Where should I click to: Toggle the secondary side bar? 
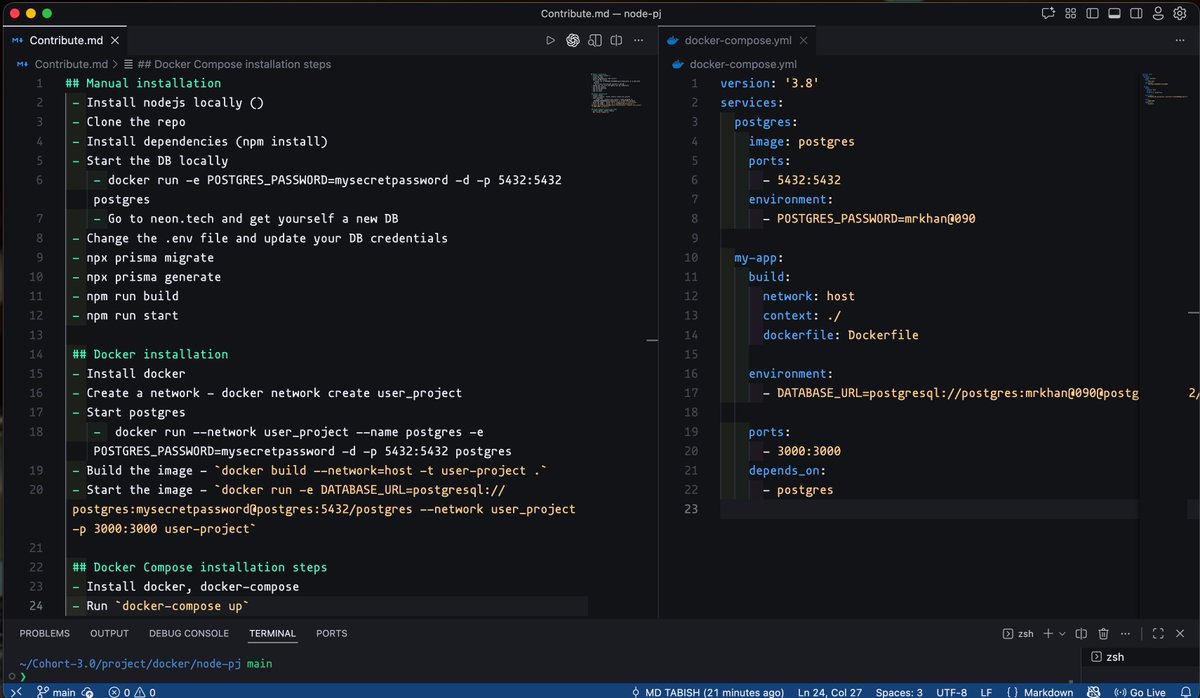pos(1134,13)
